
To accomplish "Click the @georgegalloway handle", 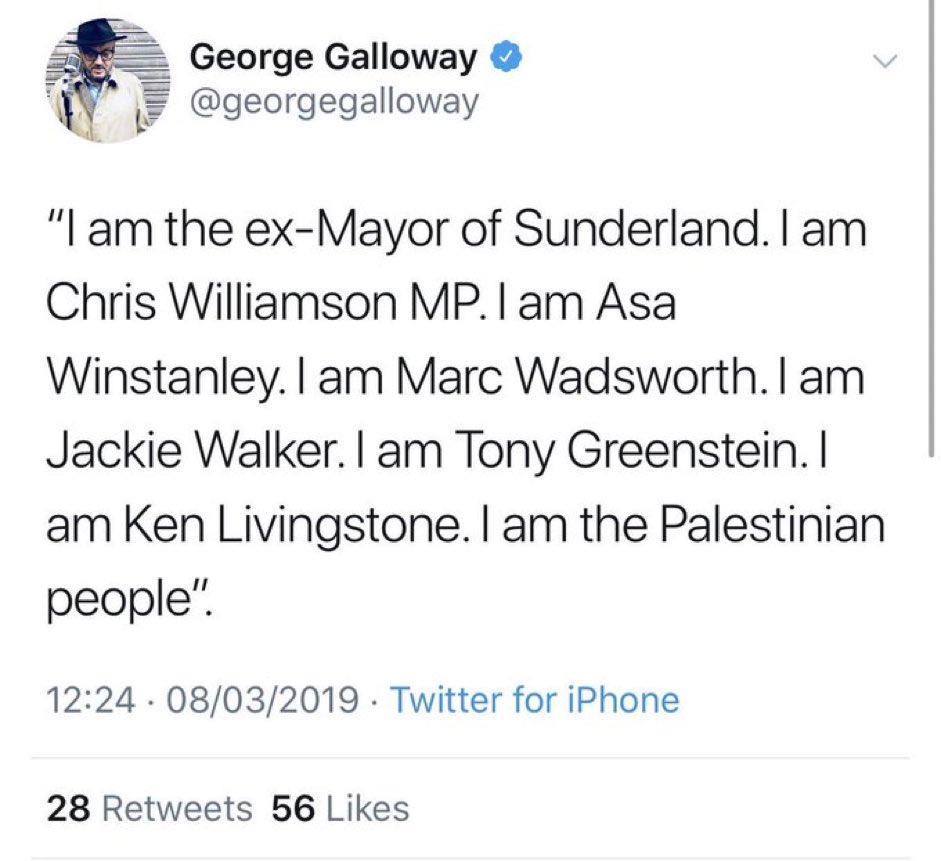I will [334, 102].
